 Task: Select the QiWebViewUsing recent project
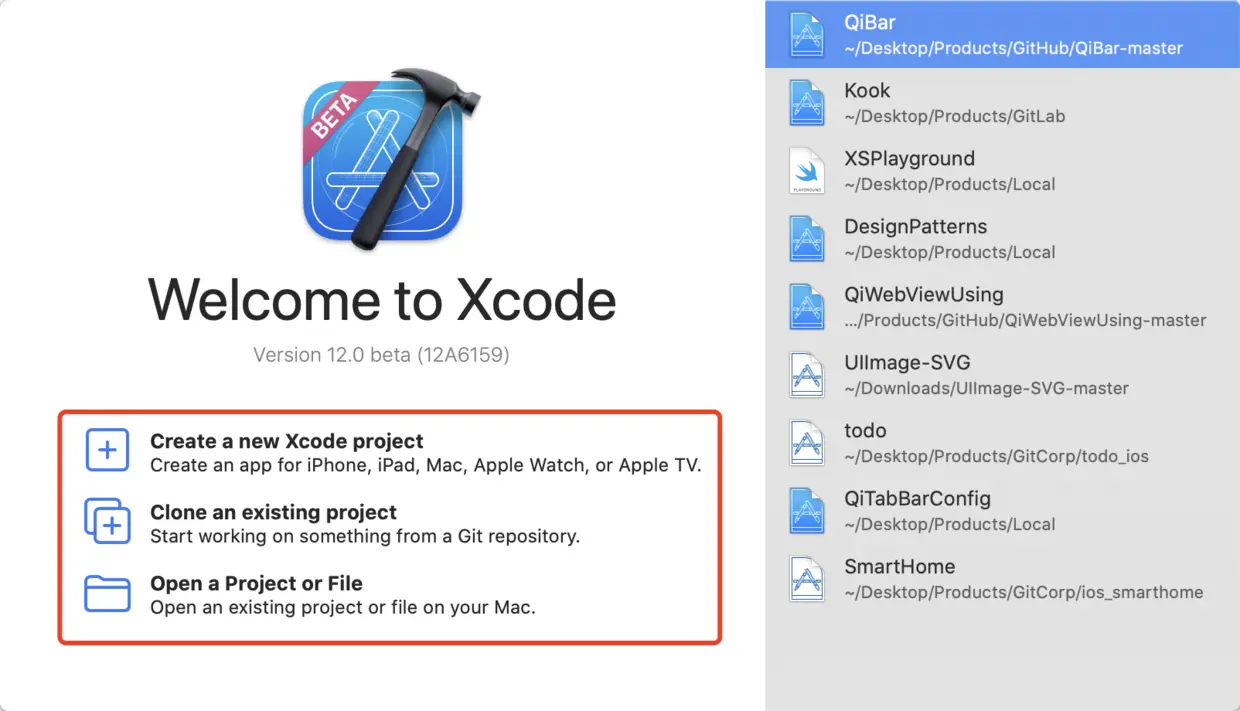tap(1002, 306)
